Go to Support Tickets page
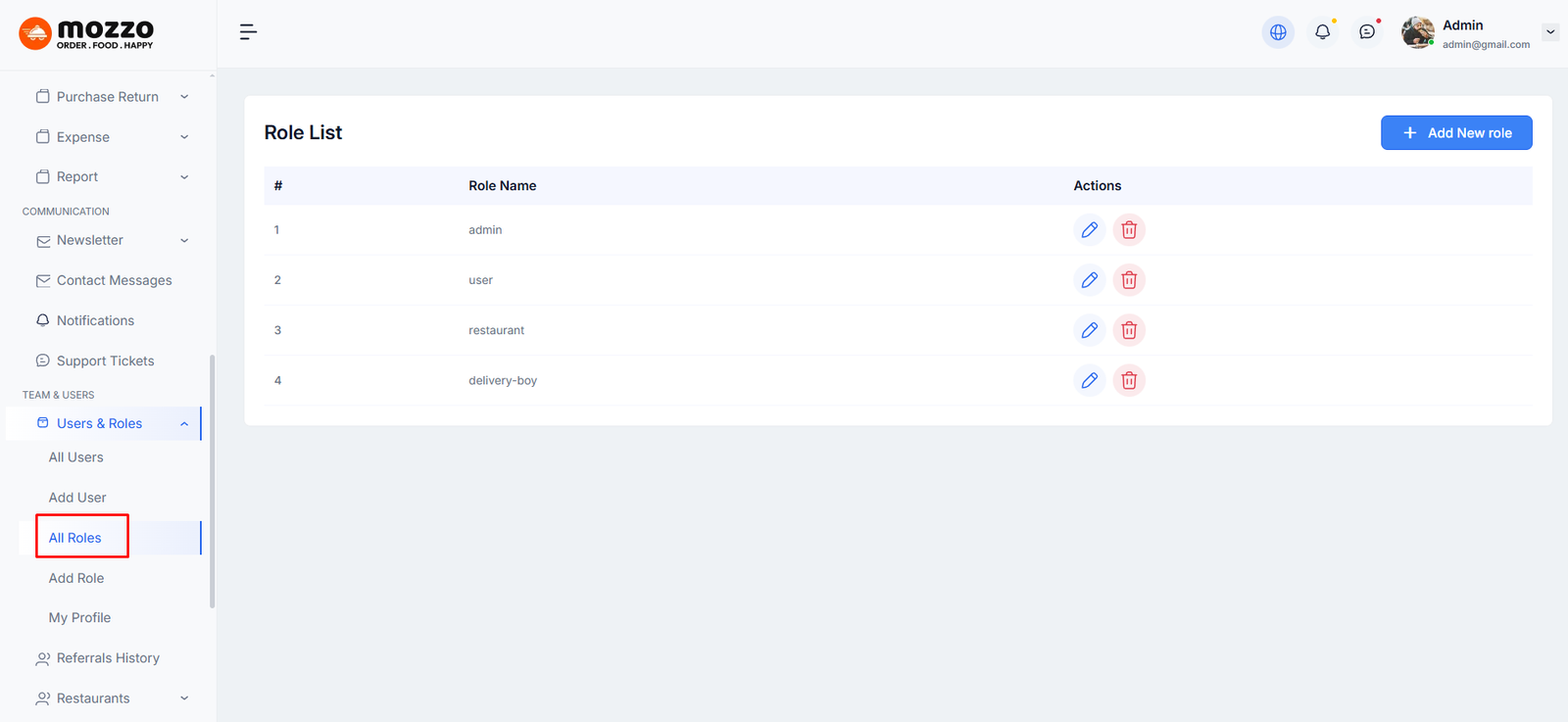 [x=105, y=361]
